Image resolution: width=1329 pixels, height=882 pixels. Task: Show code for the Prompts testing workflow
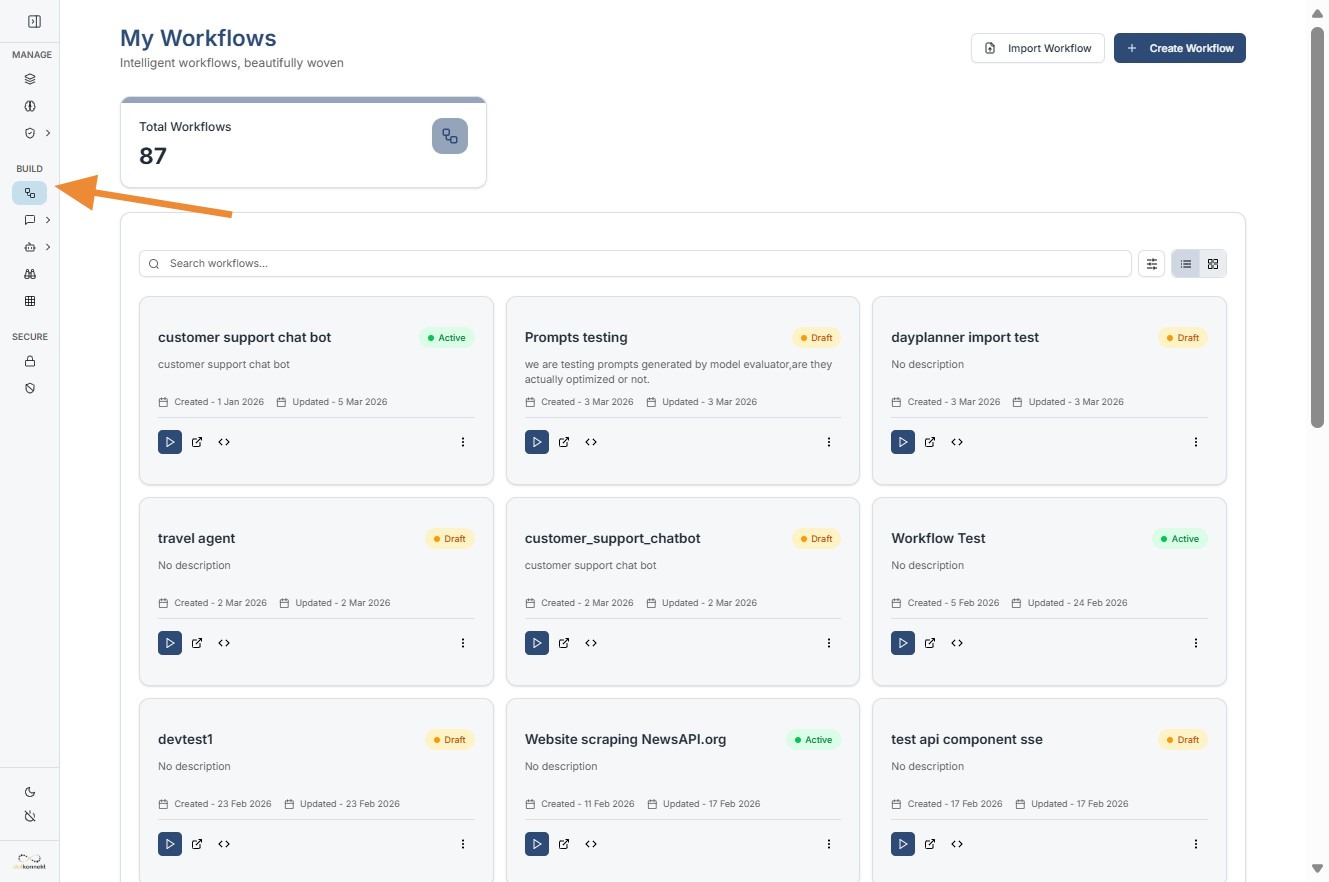591,442
